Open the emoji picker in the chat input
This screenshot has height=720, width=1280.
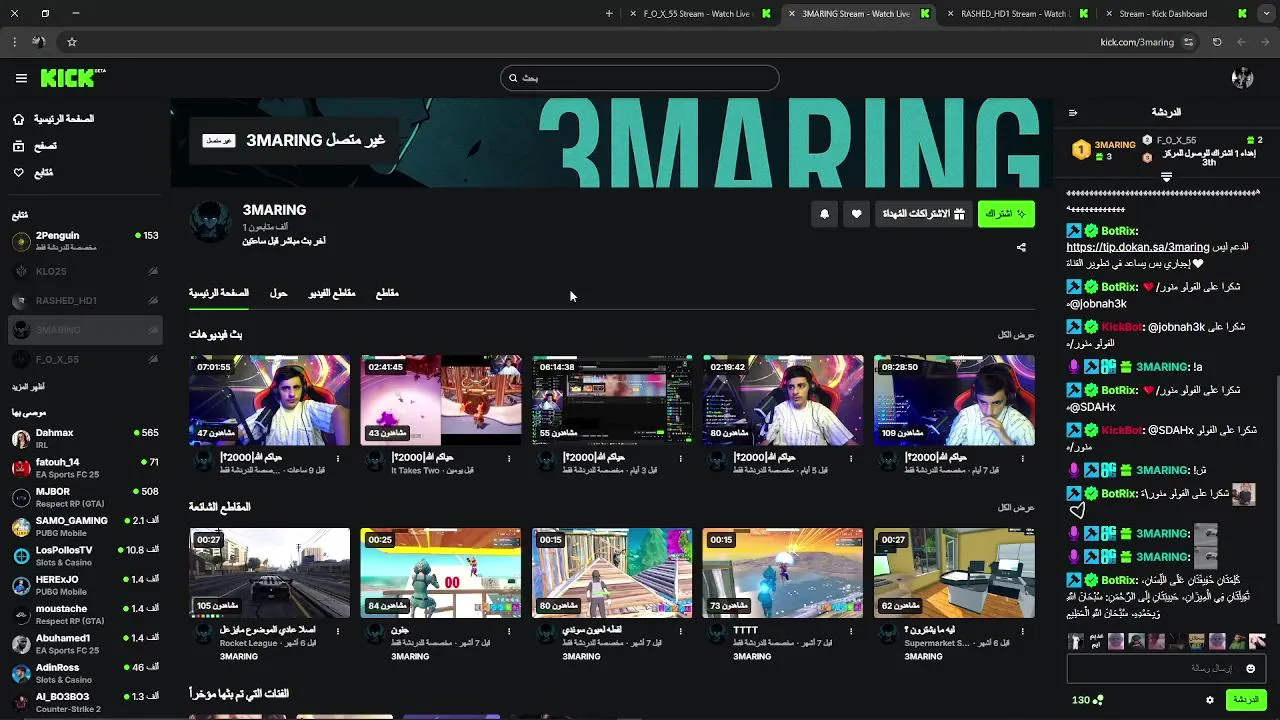pyautogui.click(x=1249, y=668)
